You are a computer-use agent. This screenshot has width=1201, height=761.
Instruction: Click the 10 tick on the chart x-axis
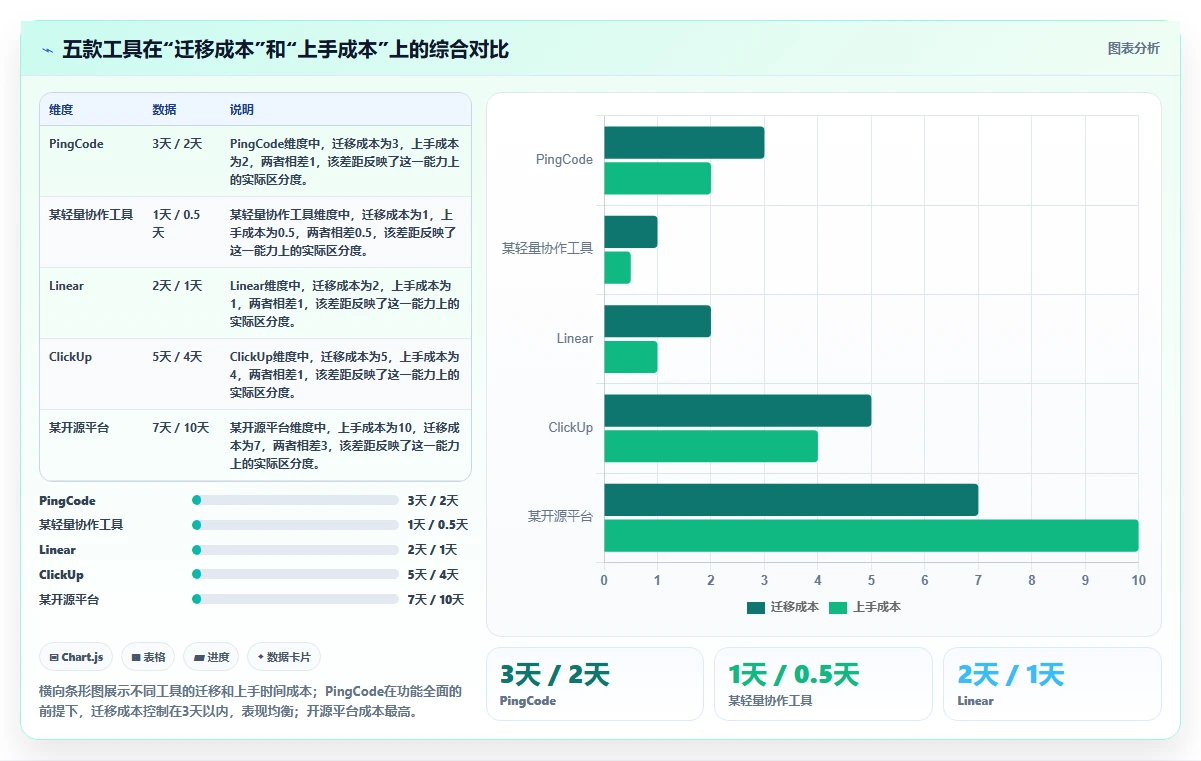1138,580
